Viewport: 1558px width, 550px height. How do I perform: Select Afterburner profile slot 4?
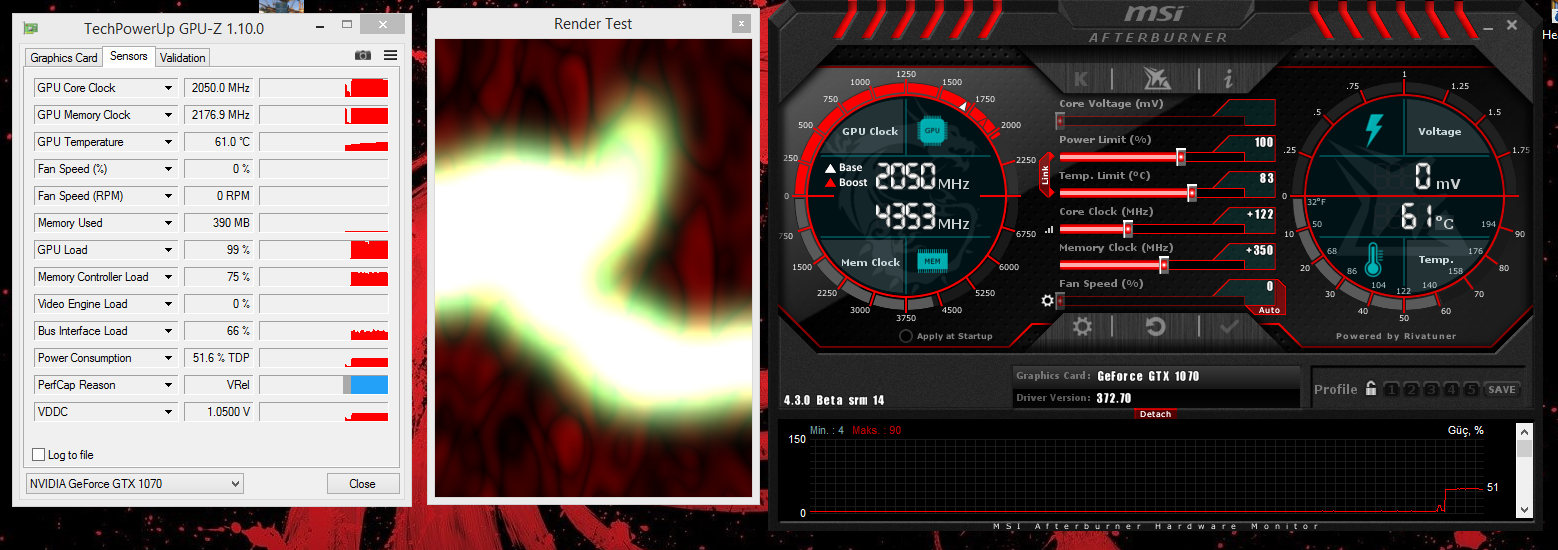pos(1451,389)
